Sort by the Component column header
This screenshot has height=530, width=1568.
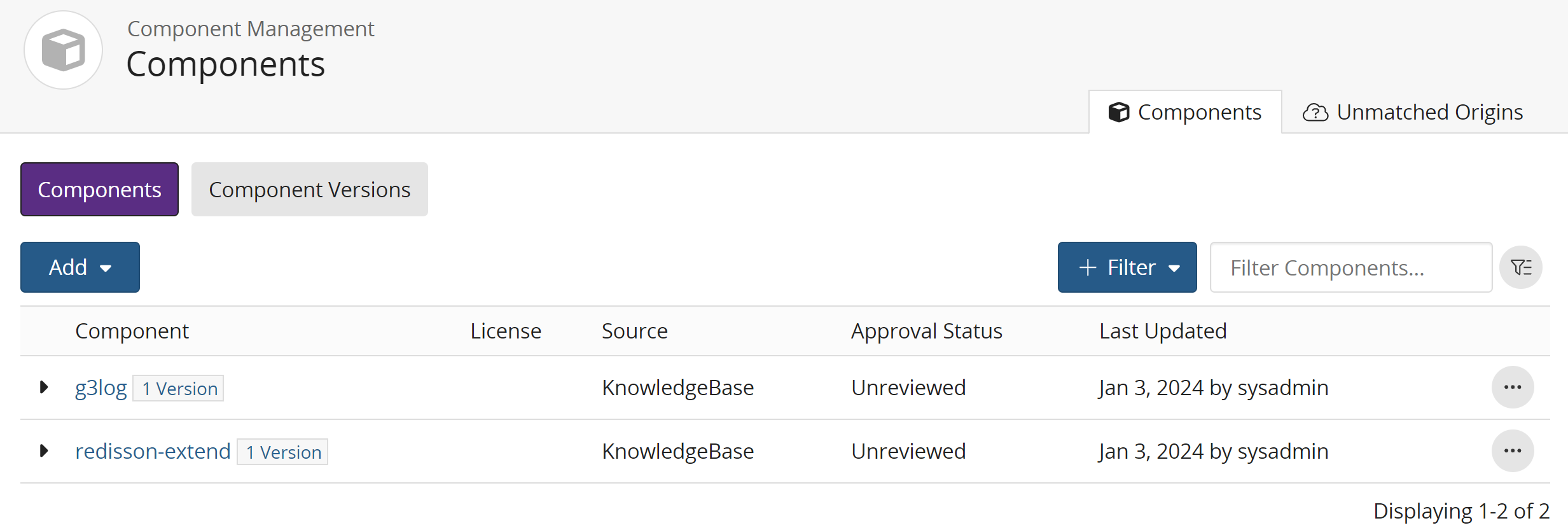[132, 330]
